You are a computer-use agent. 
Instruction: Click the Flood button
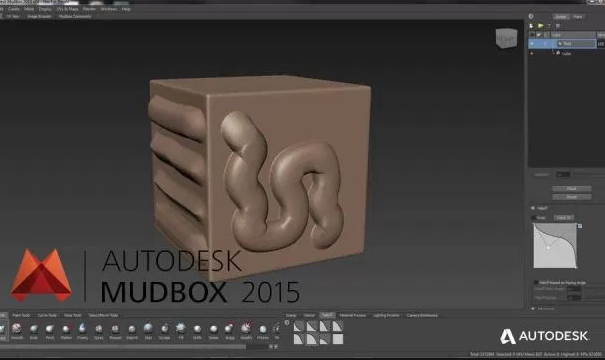[x=571, y=189]
